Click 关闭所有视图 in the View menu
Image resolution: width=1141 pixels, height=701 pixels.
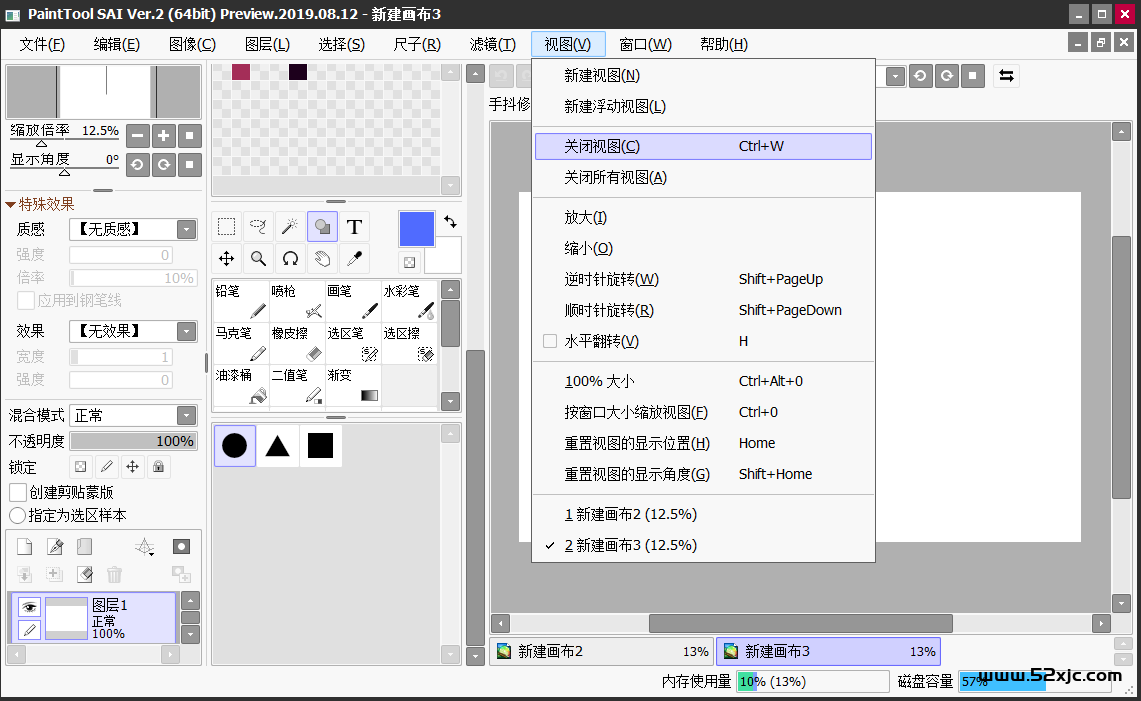pyautogui.click(x=615, y=177)
